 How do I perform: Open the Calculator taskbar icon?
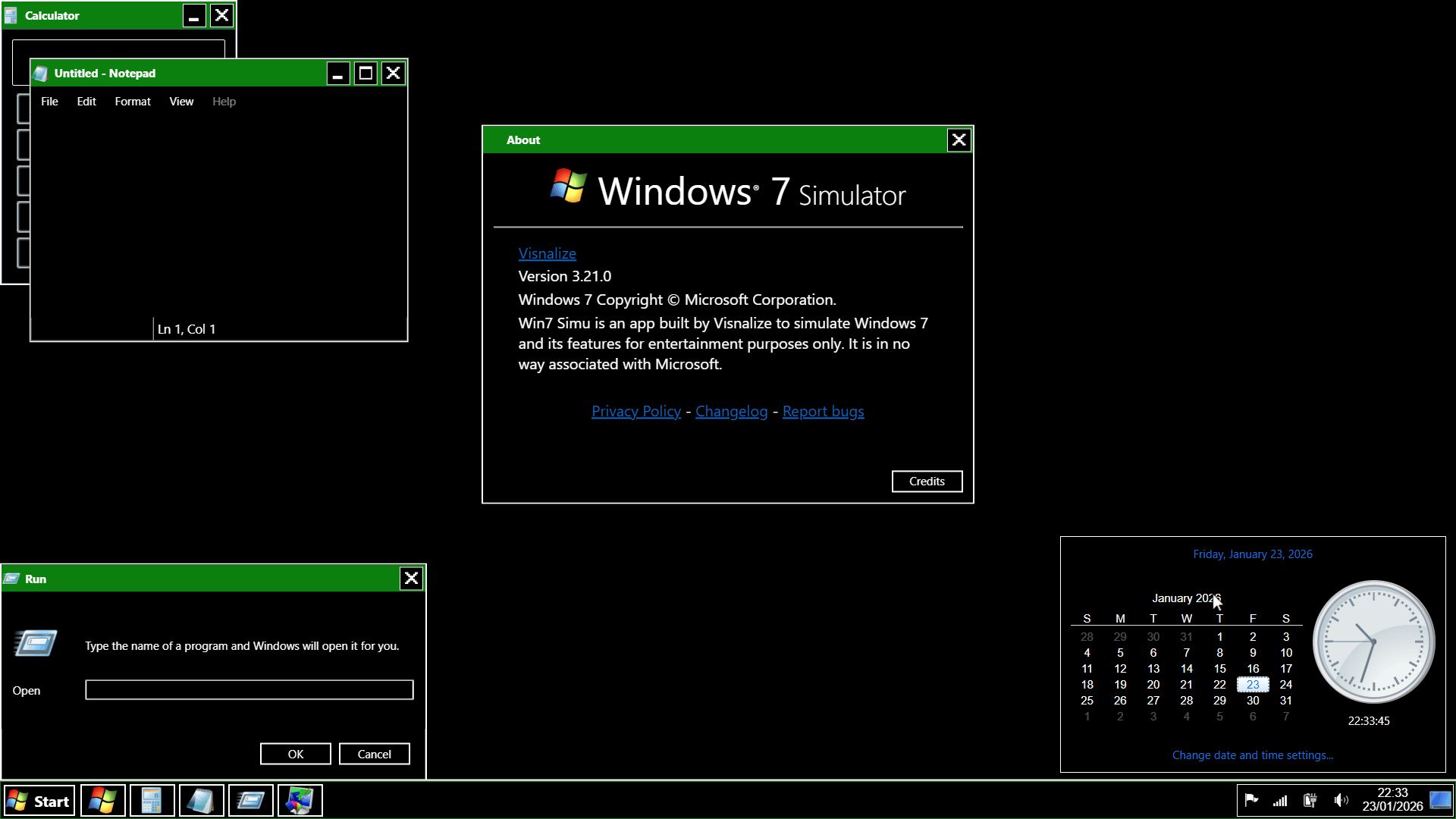pos(152,801)
